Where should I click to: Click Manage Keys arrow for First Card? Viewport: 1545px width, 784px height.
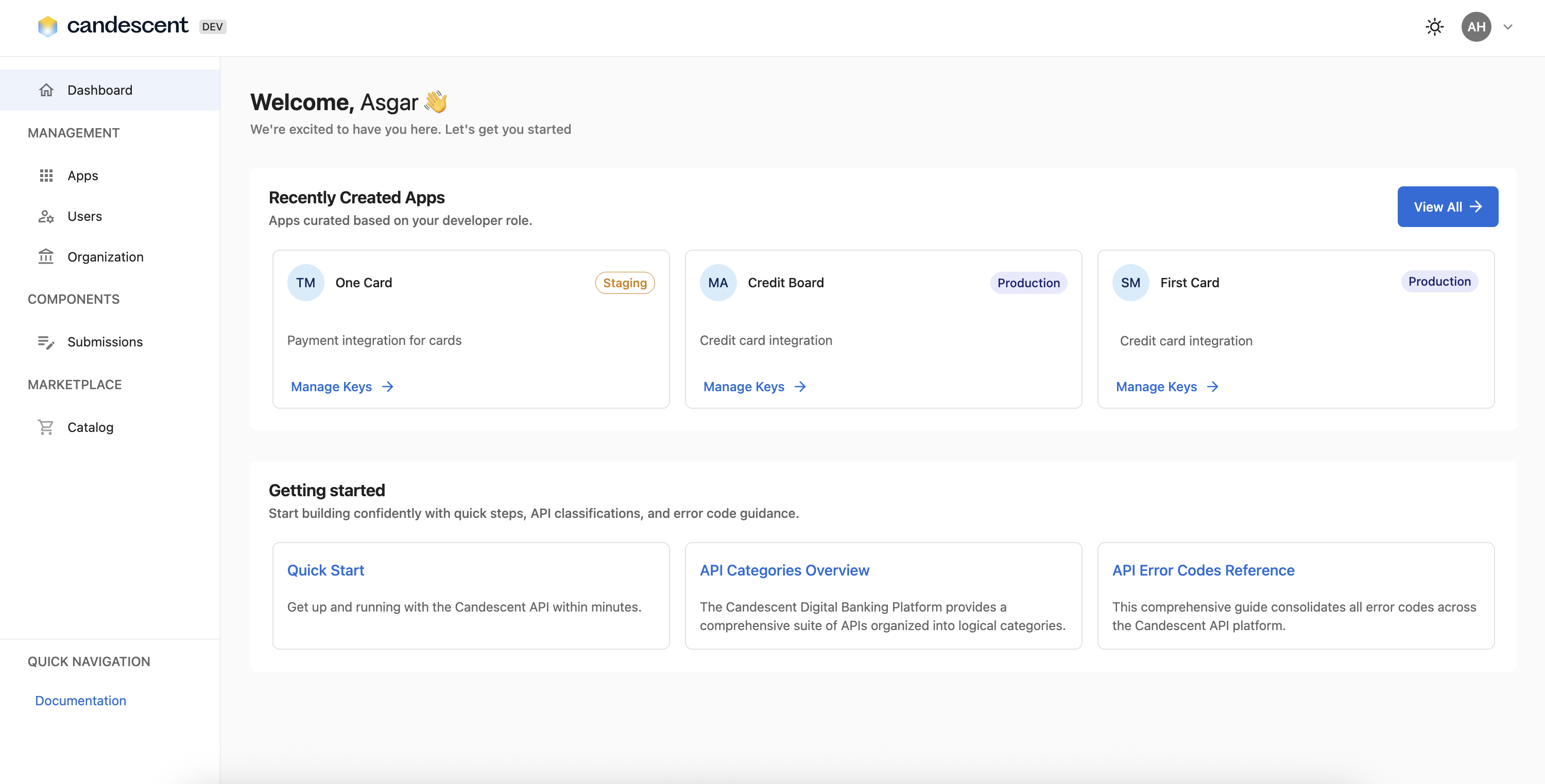[x=1213, y=387]
